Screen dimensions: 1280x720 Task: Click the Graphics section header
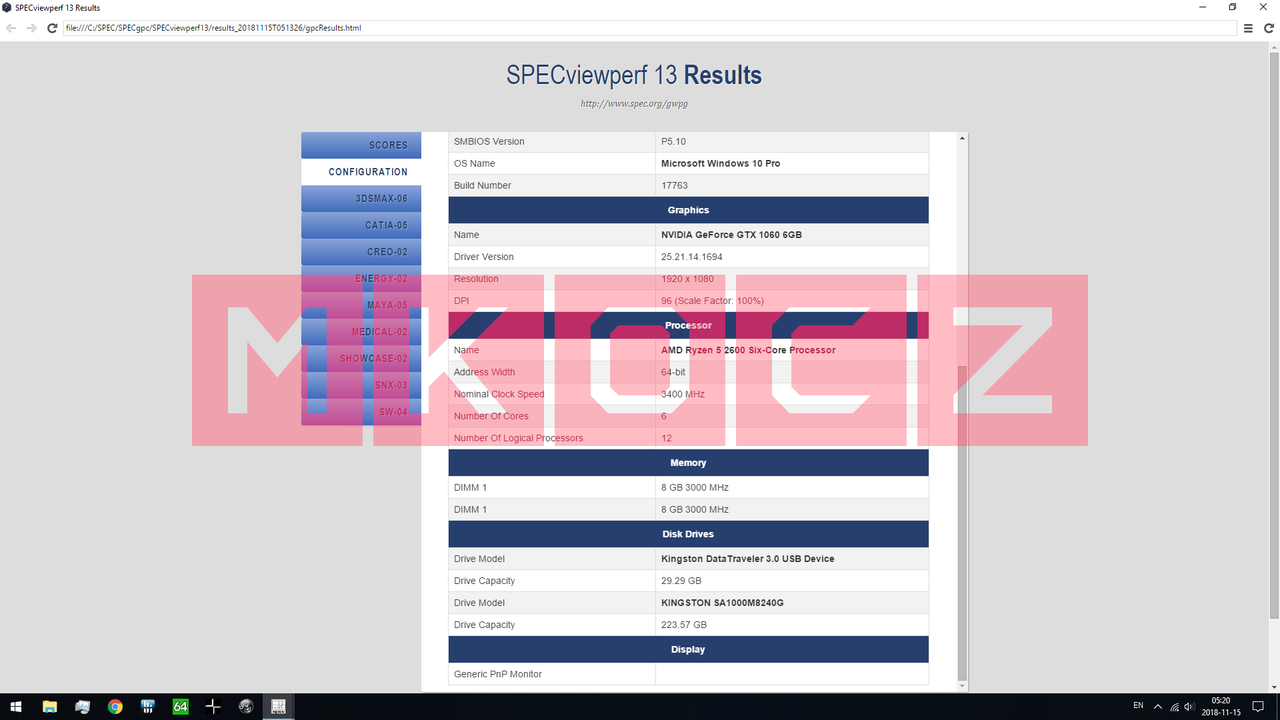(x=688, y=210)
